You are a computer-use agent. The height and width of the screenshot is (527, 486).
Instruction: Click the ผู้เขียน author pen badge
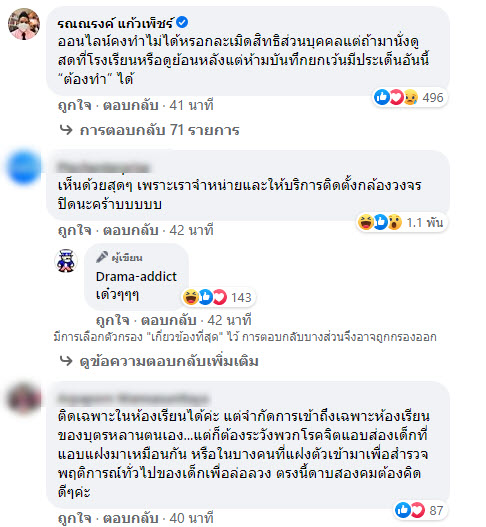point(119,257)
